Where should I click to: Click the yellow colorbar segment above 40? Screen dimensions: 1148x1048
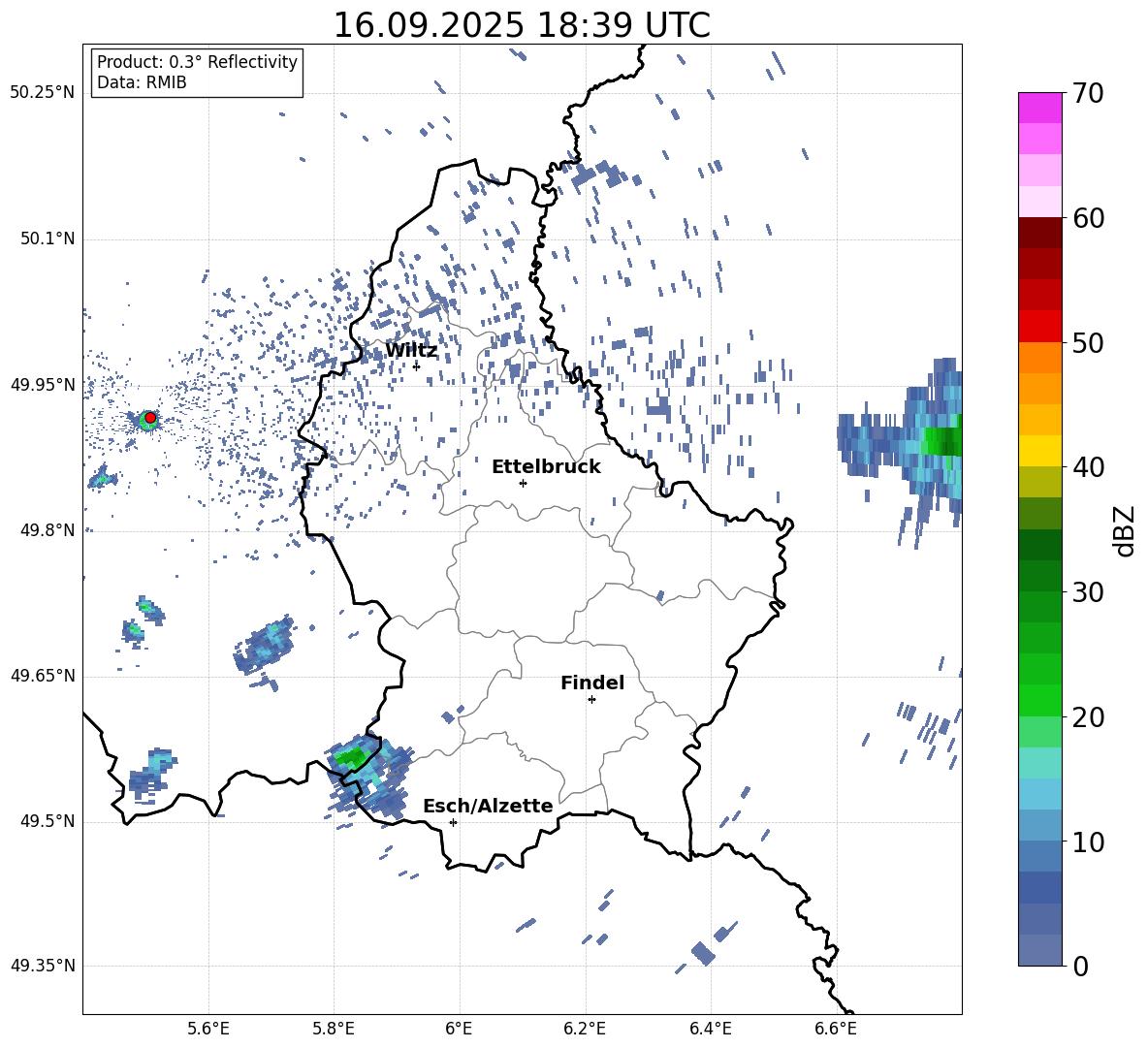click(x=1039, y=451)
